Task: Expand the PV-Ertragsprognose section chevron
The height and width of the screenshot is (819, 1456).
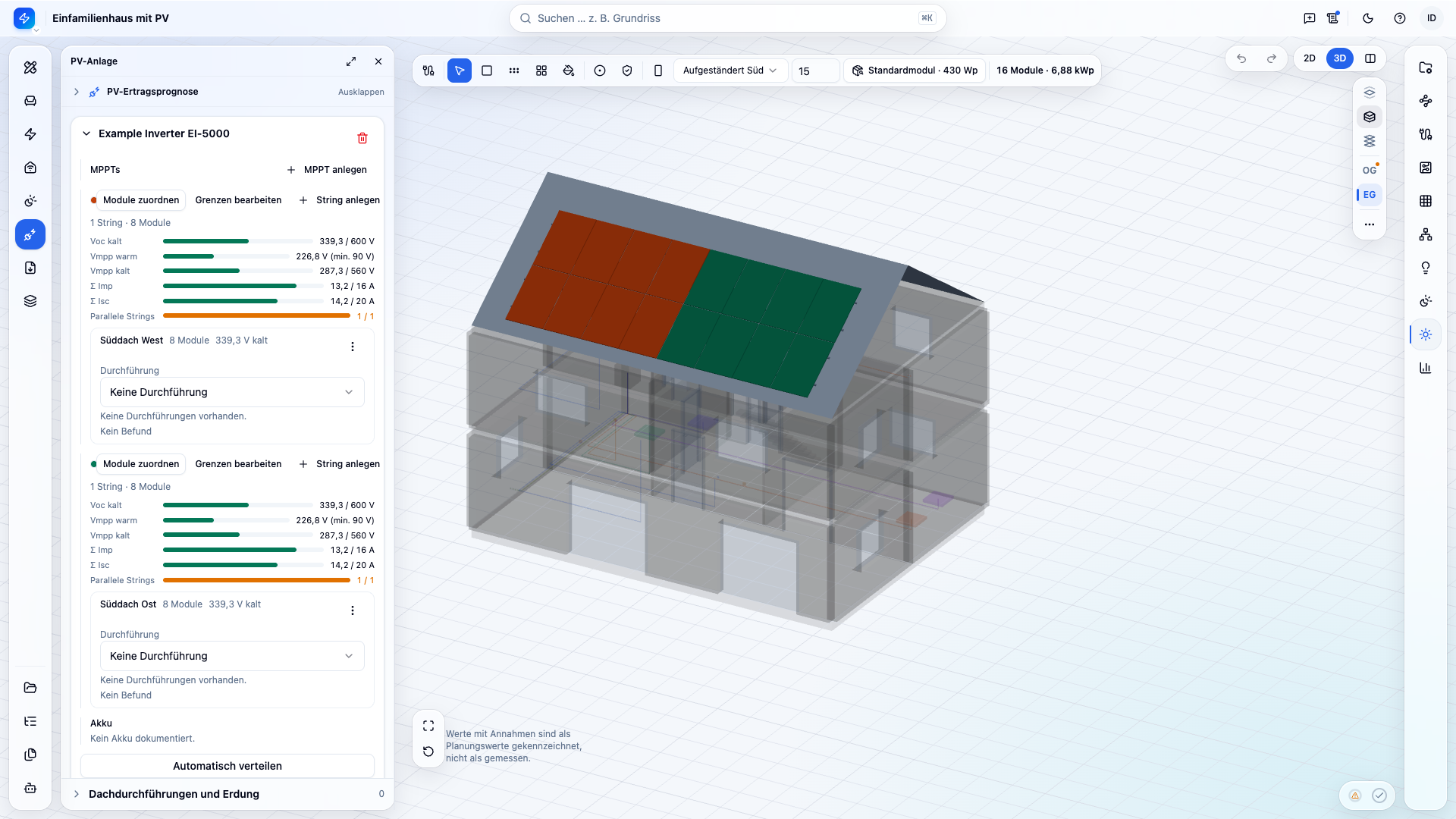Action: coord(77,92)
